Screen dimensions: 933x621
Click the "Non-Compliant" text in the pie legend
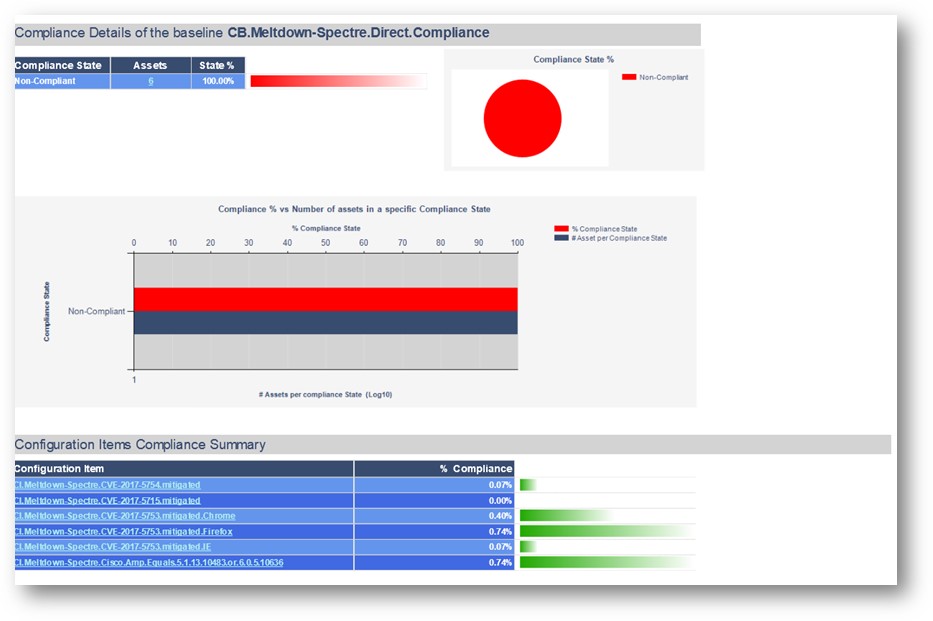click(663, 77)
